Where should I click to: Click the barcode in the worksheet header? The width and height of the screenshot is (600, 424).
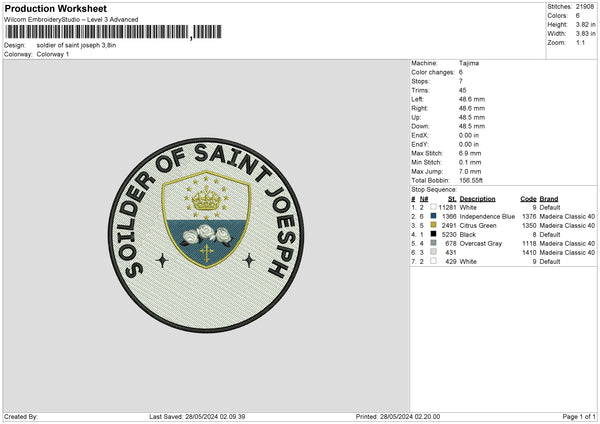113,32
